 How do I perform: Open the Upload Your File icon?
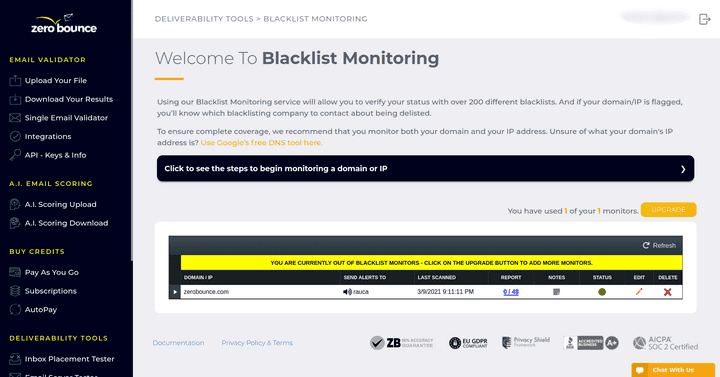tap(15, 80)
